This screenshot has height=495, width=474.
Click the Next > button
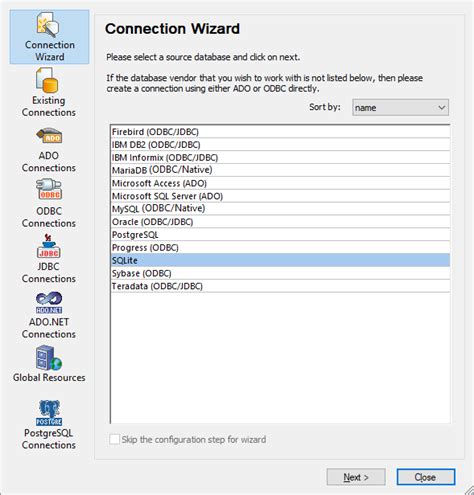(x=356, y=477)
